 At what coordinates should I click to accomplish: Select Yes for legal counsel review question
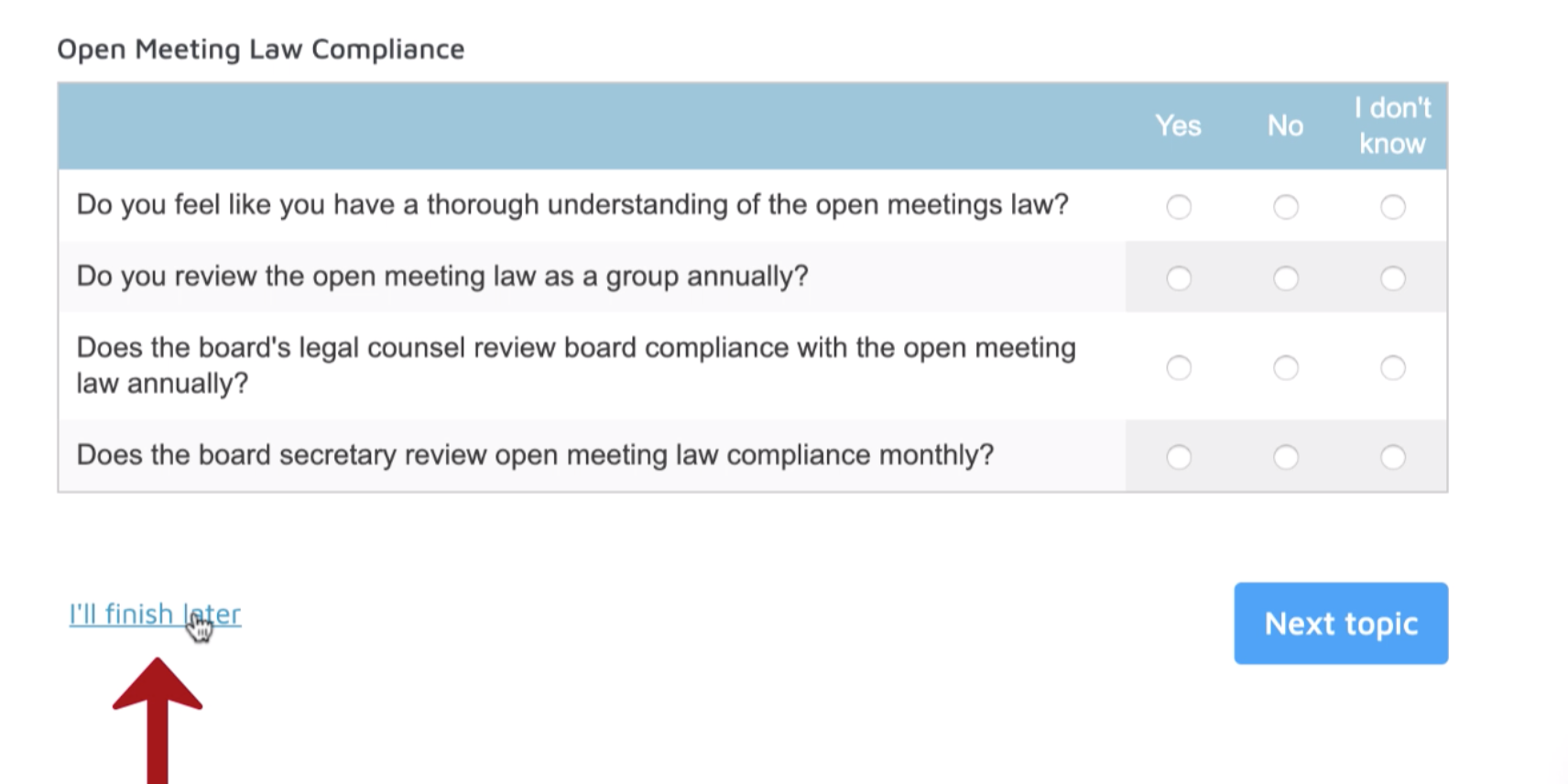coord(1179,368)
